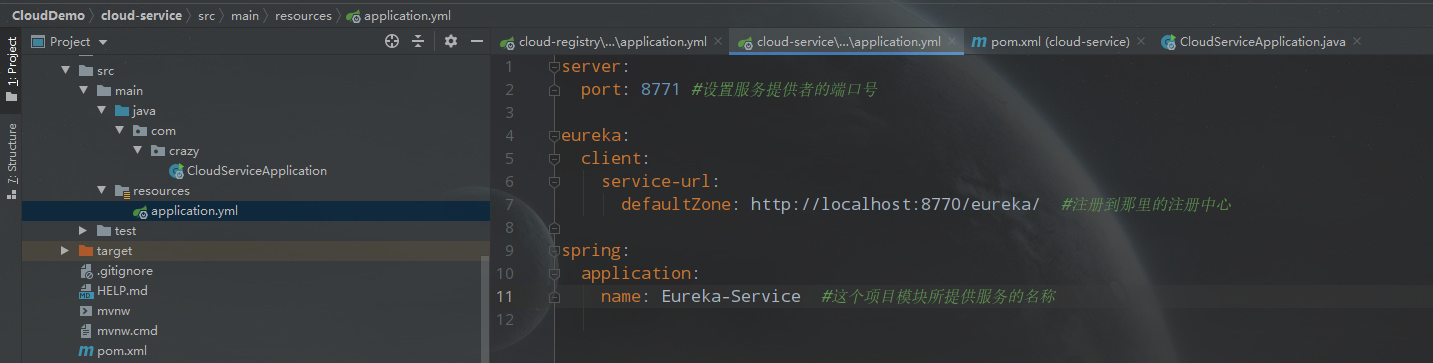Select CloudServiceApplication in the tree
Screen dimensions: 1433x363
(256, 171)
